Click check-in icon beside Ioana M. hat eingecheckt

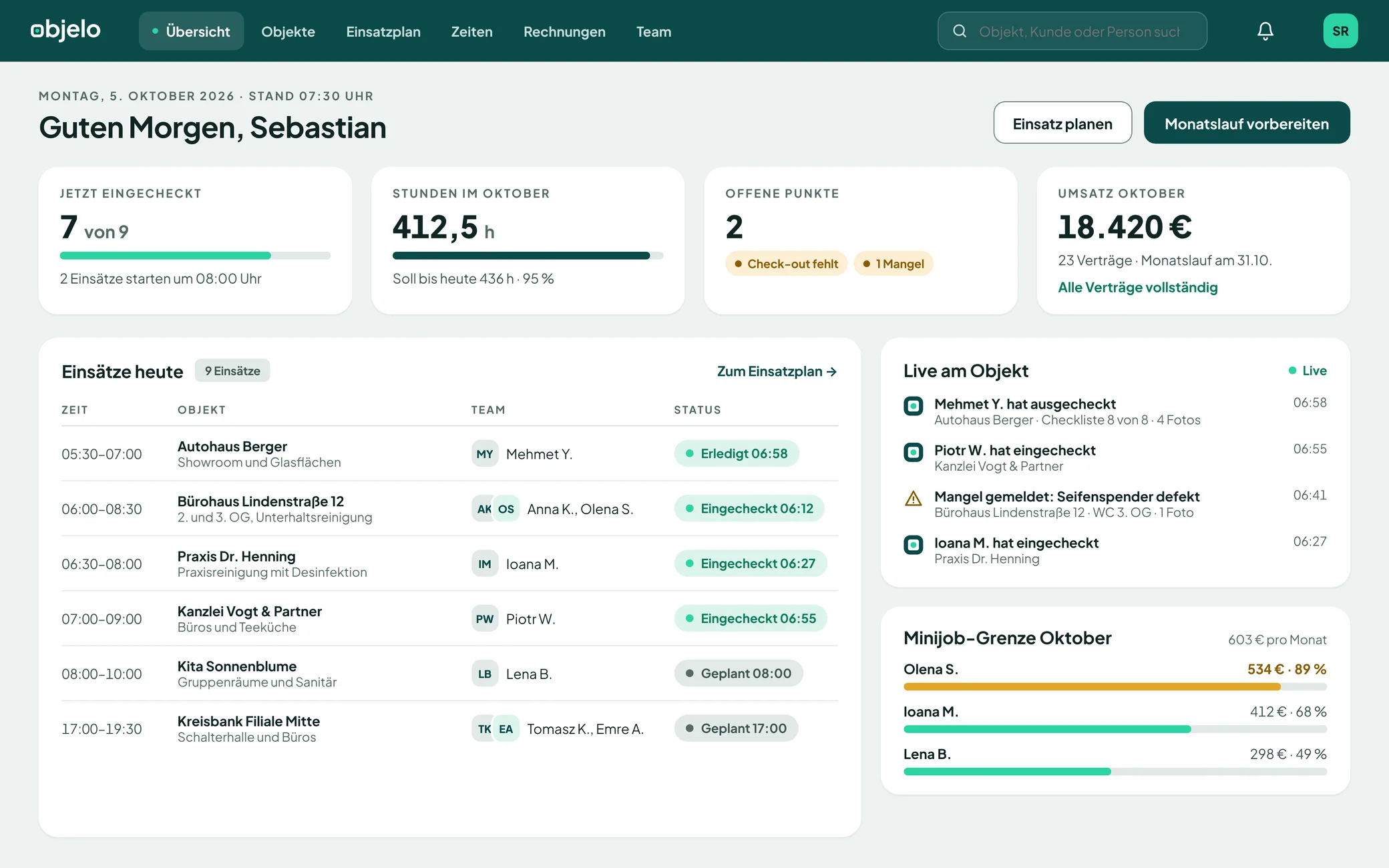[x=913, y=545]
